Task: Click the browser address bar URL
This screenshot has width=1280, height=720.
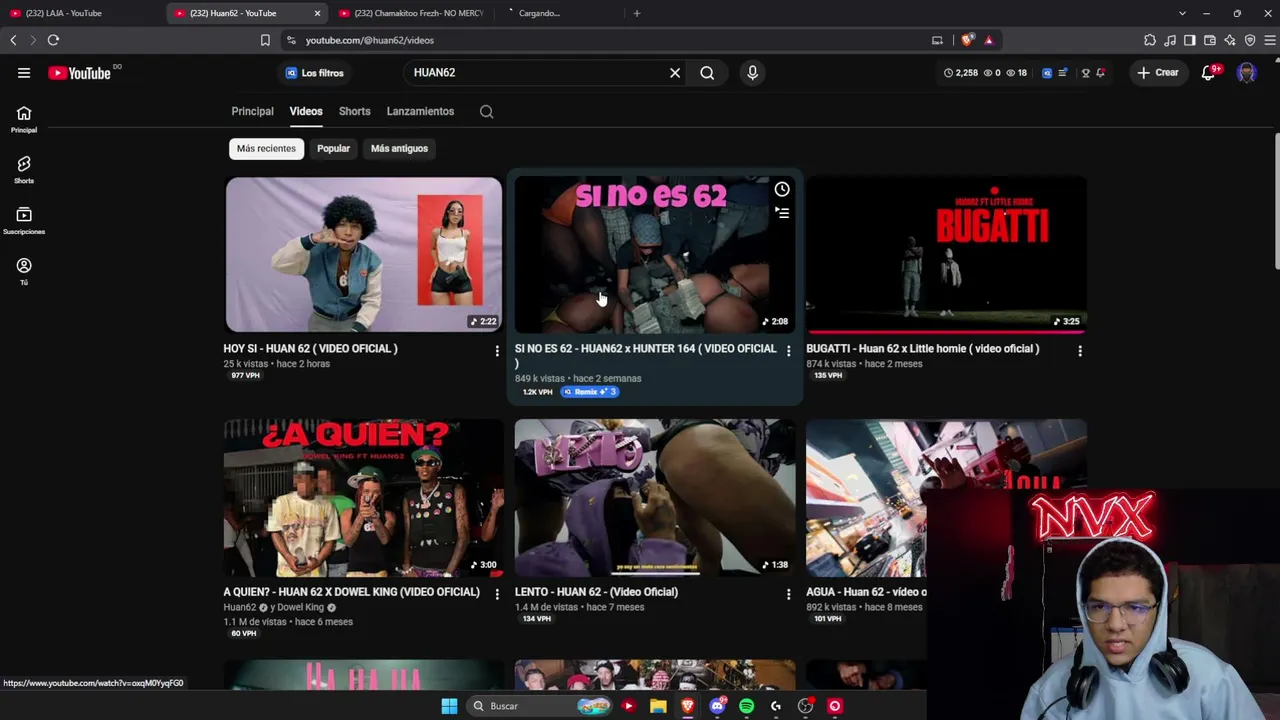Action: 369,40
